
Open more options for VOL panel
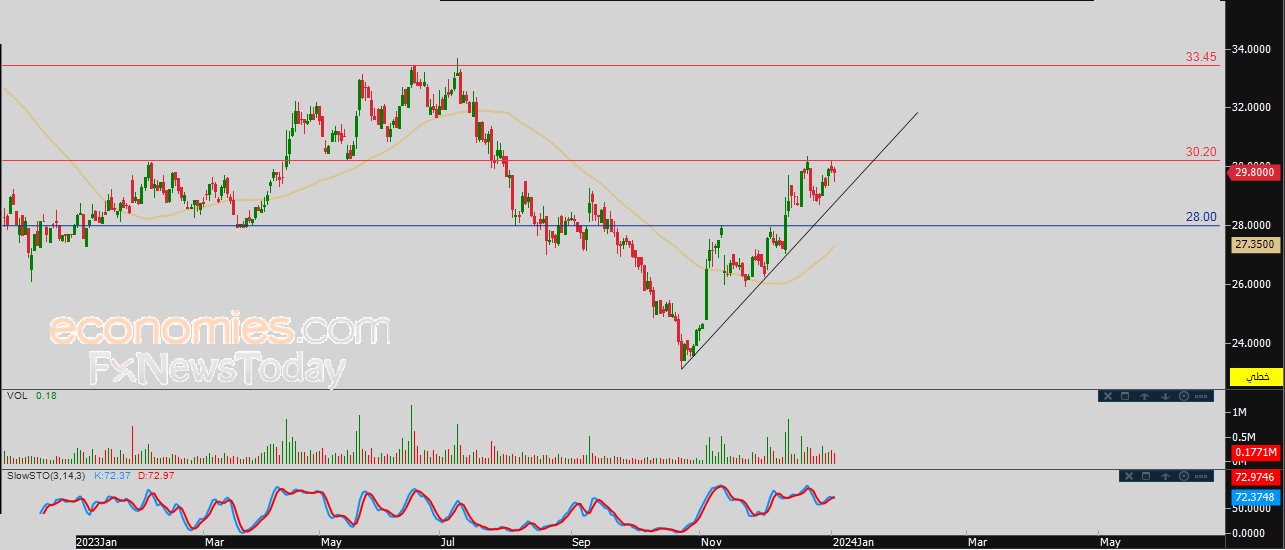pyautogui.click(x=1201, y=396)
